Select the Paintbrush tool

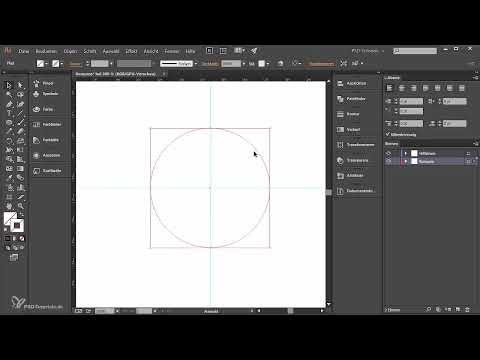(20, 122)
